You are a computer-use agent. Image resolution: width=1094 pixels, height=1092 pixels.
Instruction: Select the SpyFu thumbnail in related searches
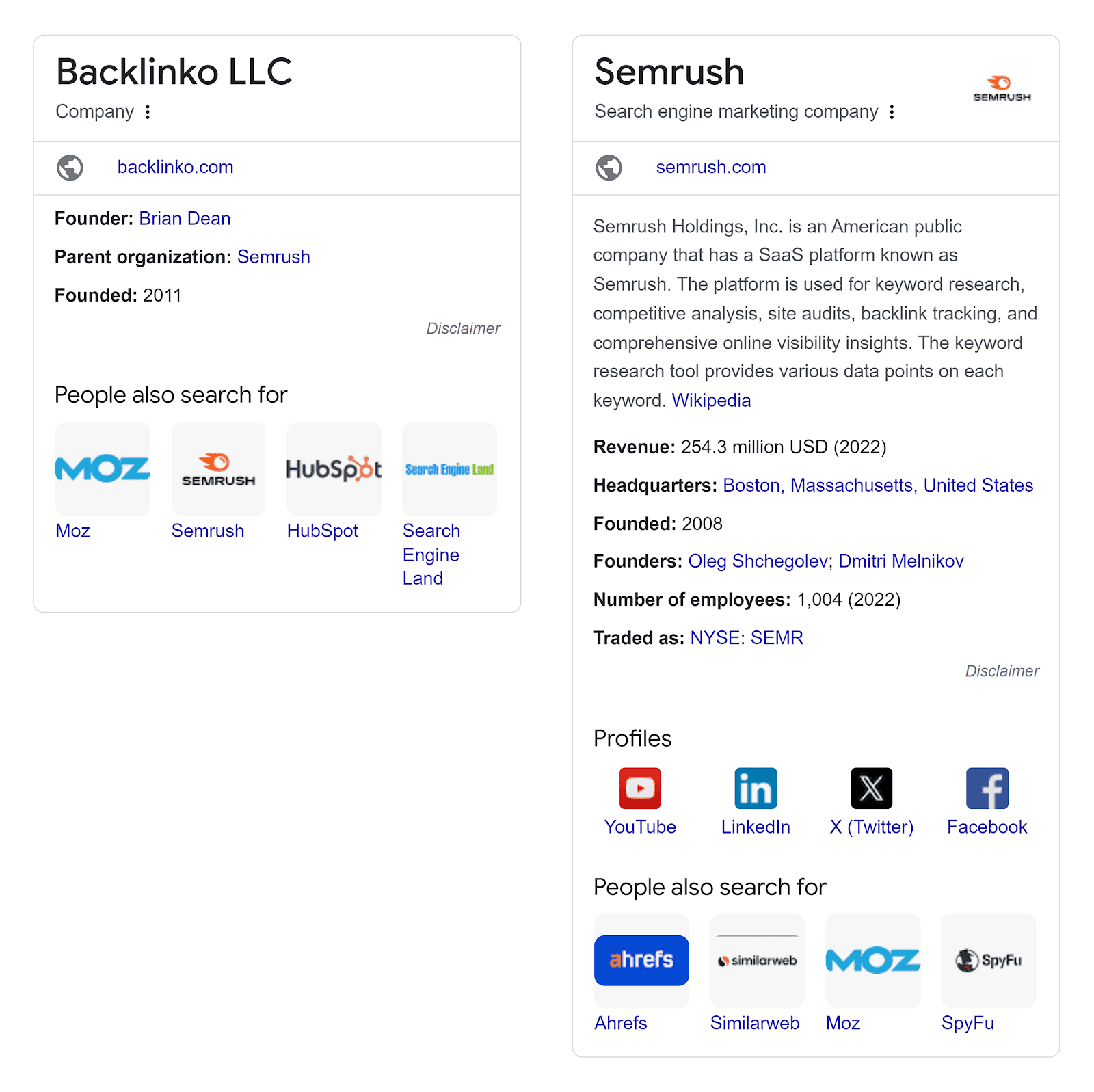click(988, 960)
